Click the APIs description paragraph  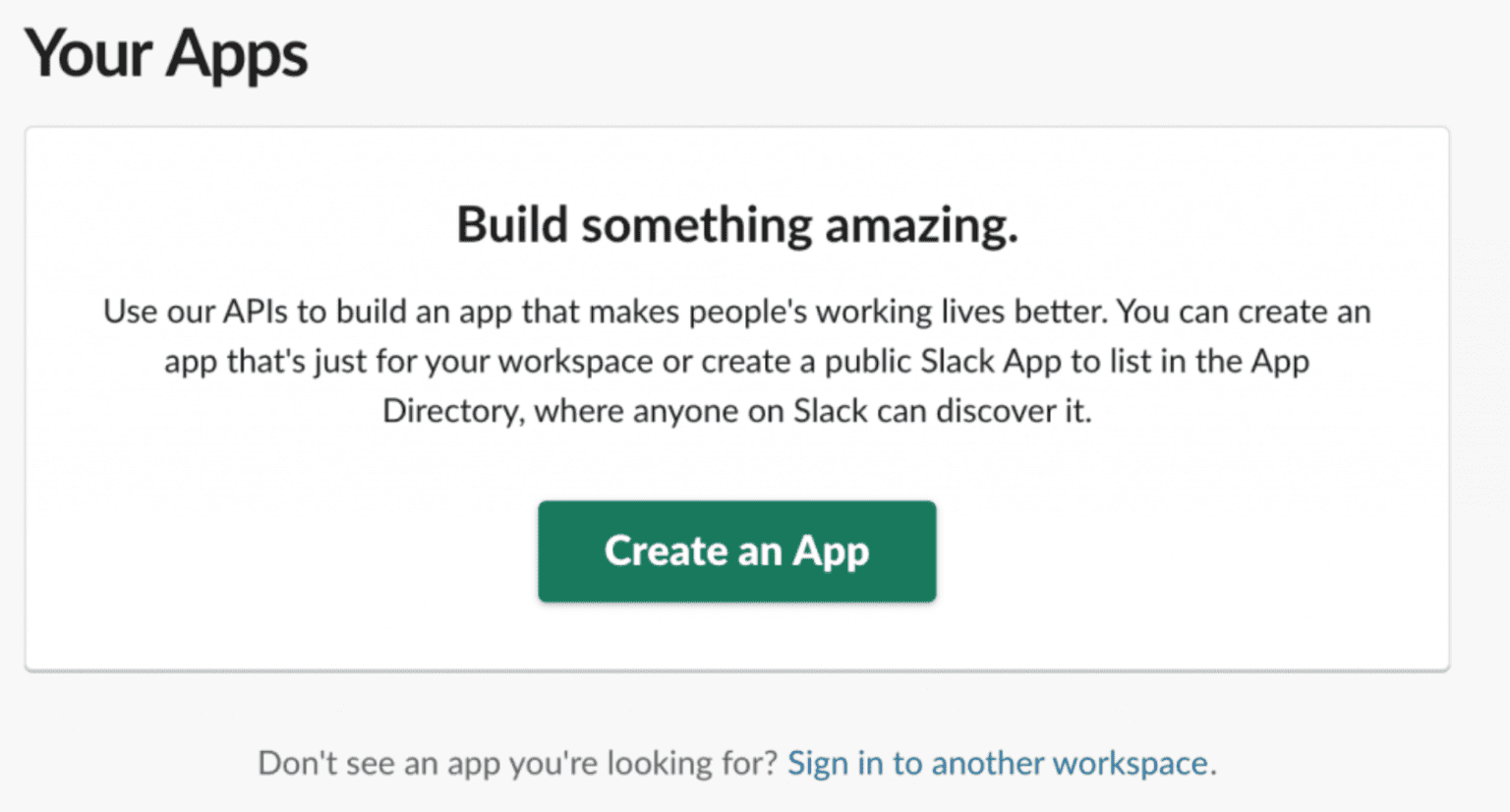click(x=736, y=361)
